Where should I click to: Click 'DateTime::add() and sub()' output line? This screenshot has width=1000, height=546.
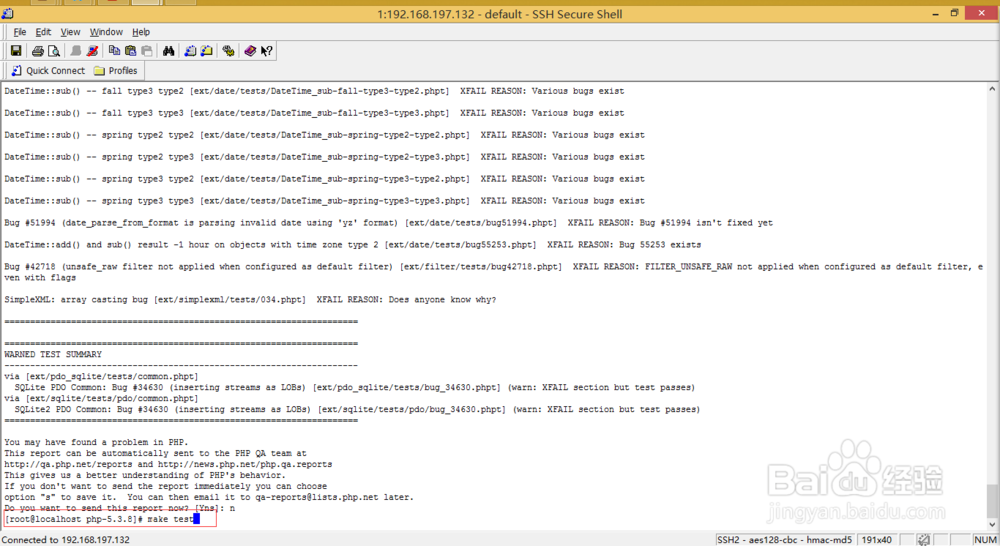point(353,244)
